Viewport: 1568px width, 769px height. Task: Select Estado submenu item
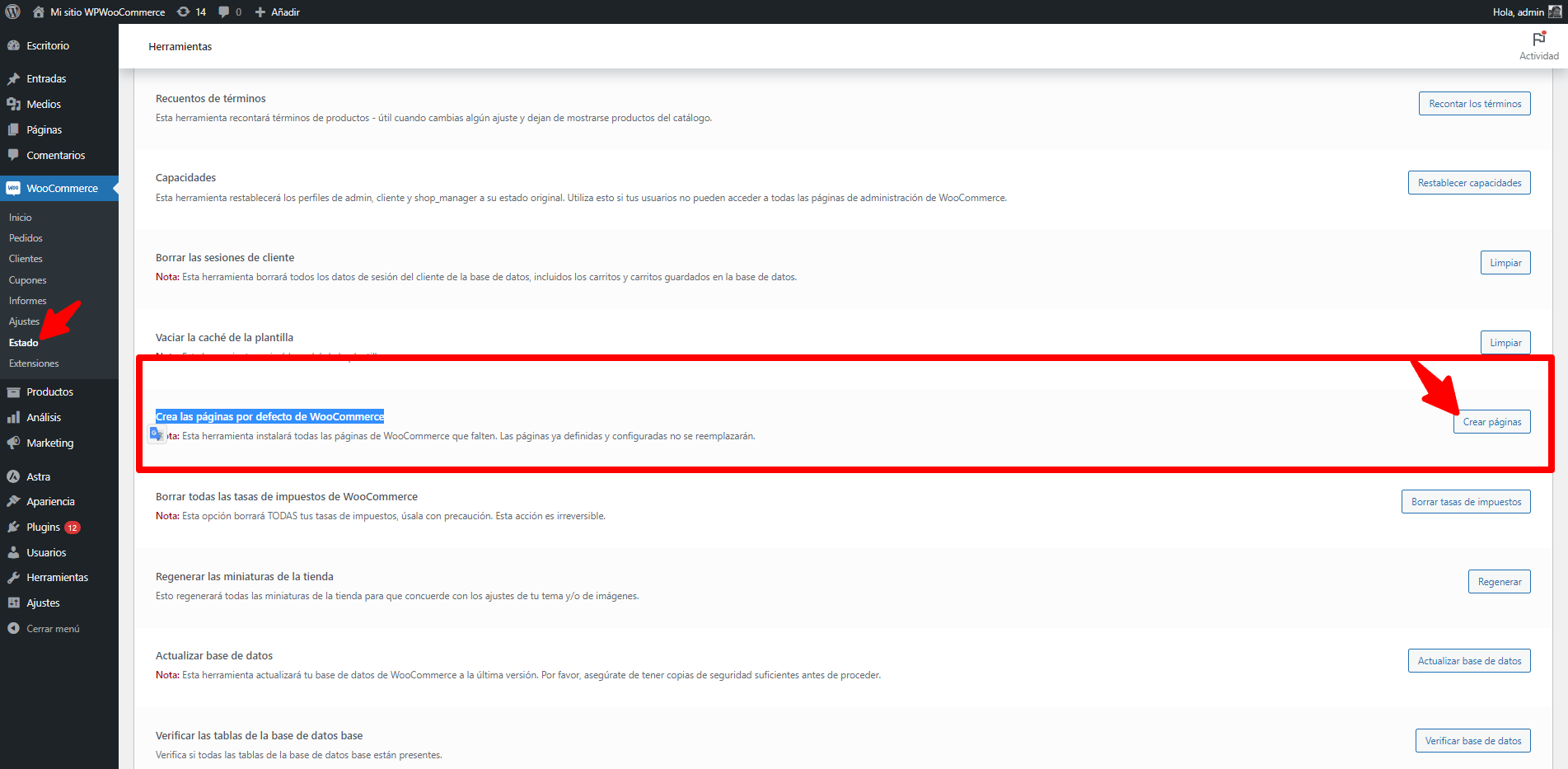(24, 343)
